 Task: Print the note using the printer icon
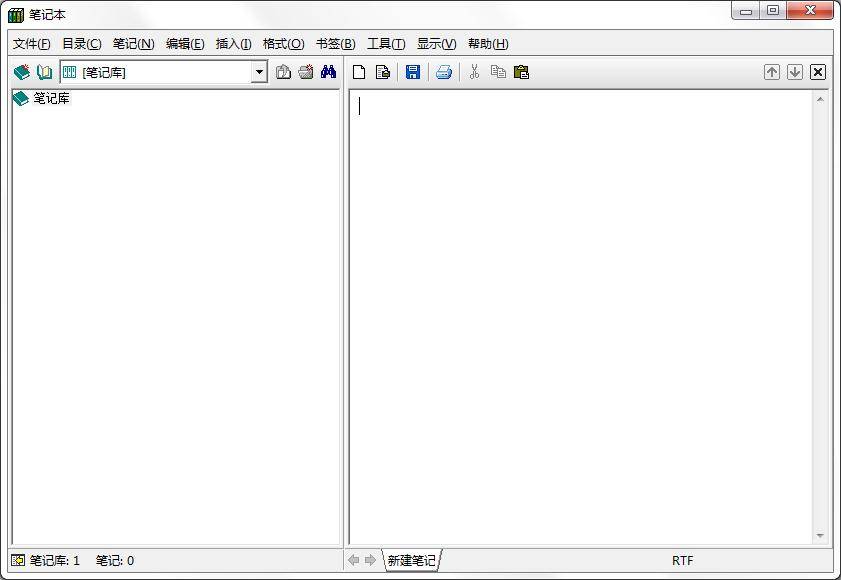point(443,71)
